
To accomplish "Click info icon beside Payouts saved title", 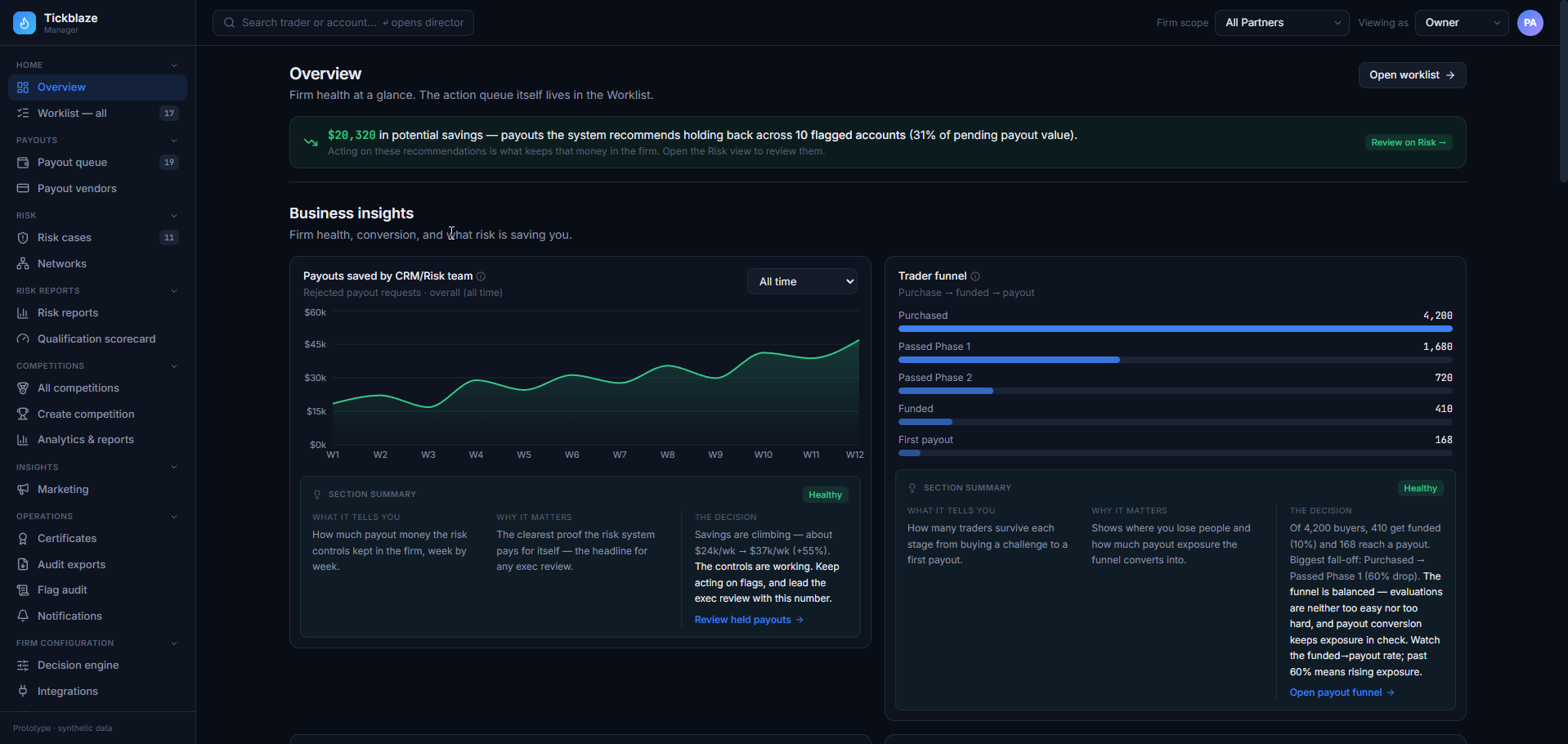I will 481,276.
